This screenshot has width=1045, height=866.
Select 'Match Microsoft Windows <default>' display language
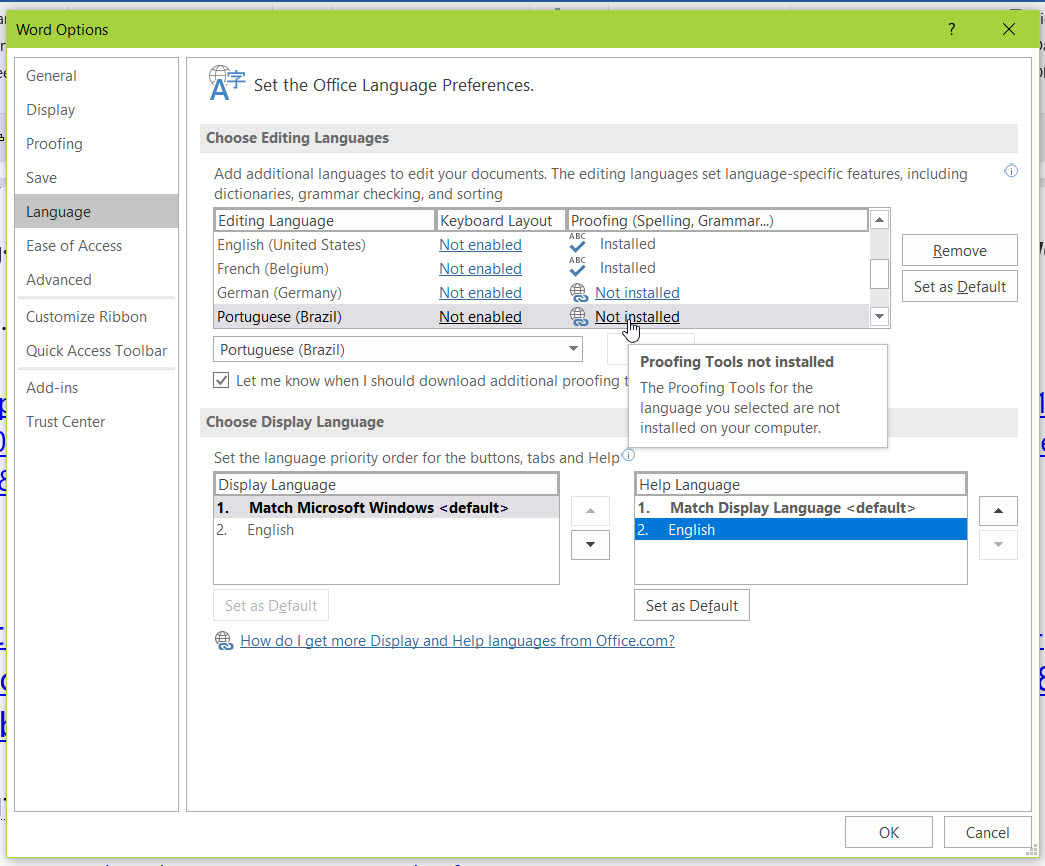(x=386, y=507)
